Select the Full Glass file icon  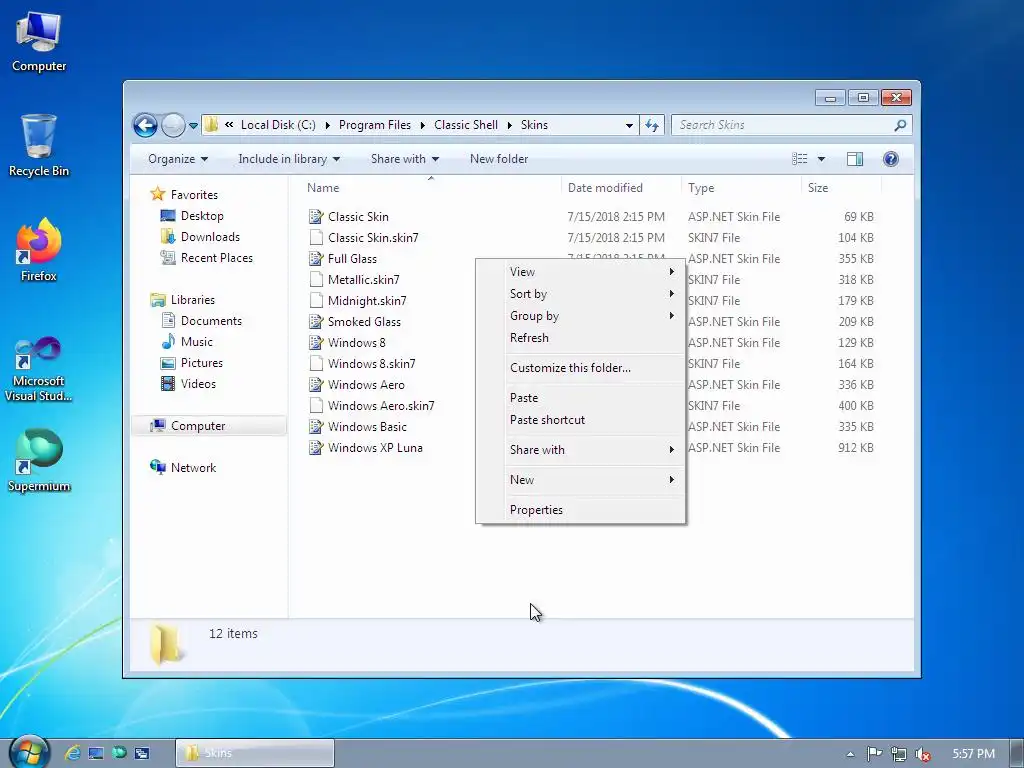point(316,259)
